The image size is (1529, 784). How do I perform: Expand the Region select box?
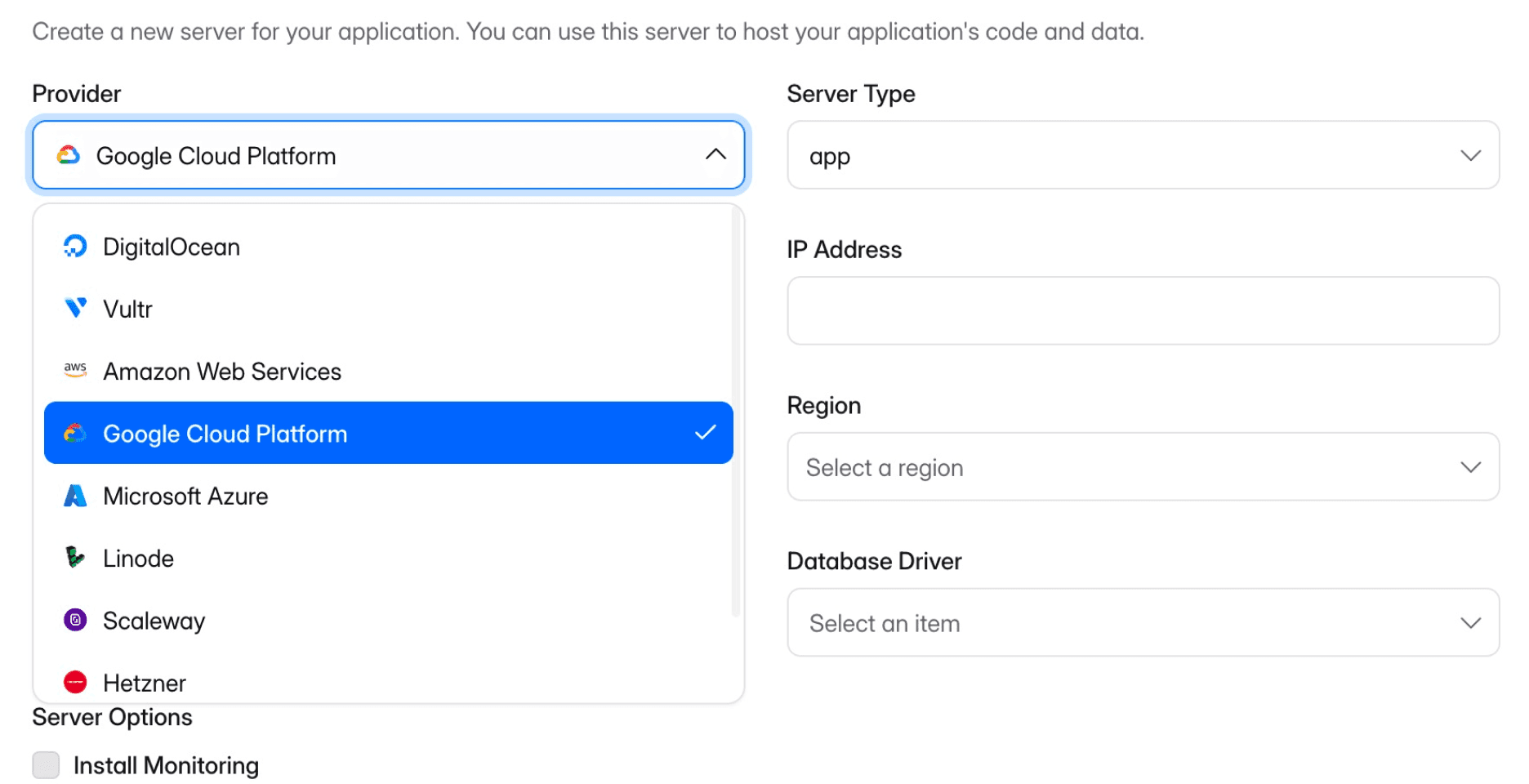[x=1142, y=467]
